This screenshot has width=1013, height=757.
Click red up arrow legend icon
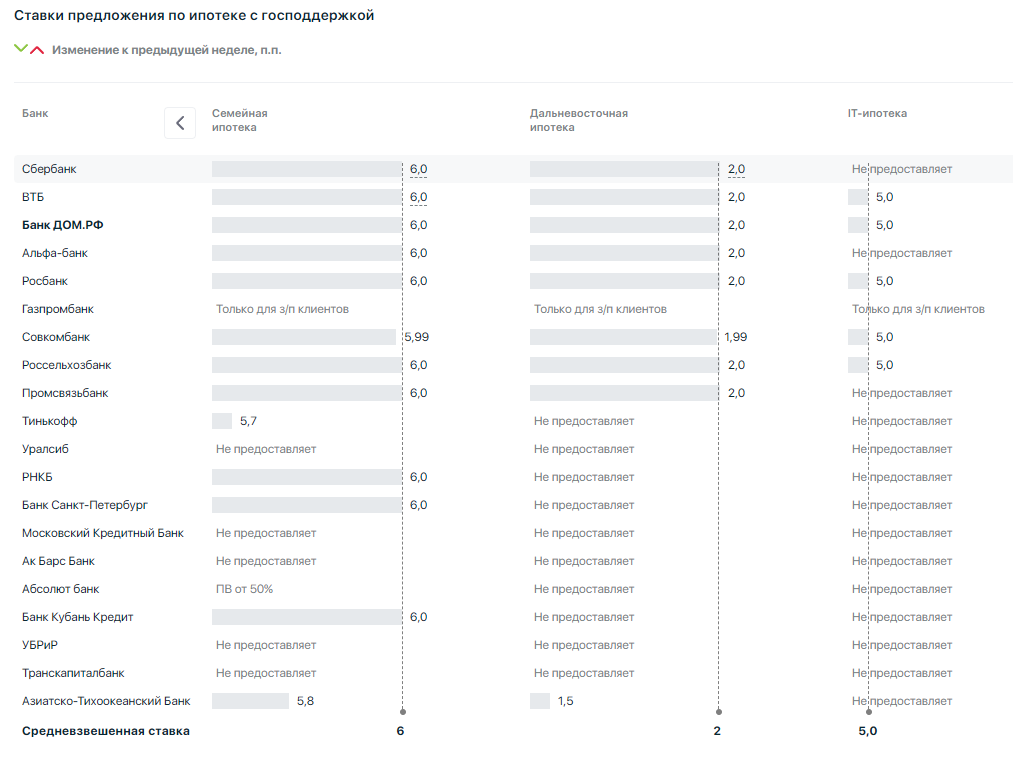(x=37, y=50)
